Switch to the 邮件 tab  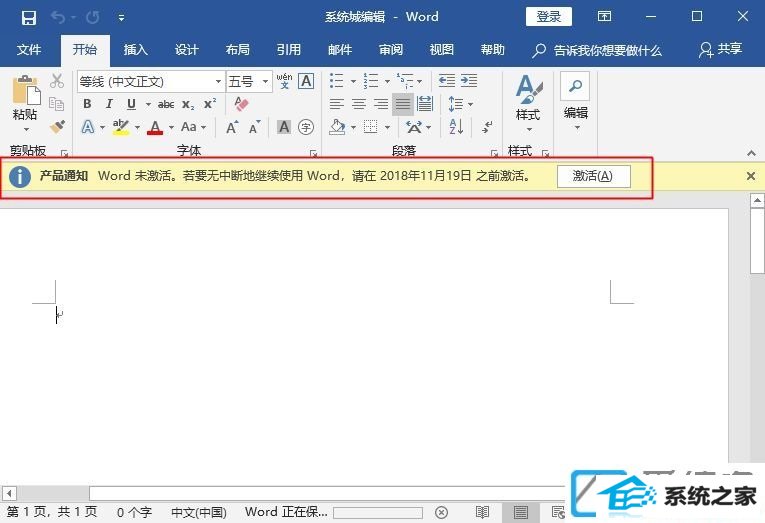pyautogui.click(x=340, y=50)
